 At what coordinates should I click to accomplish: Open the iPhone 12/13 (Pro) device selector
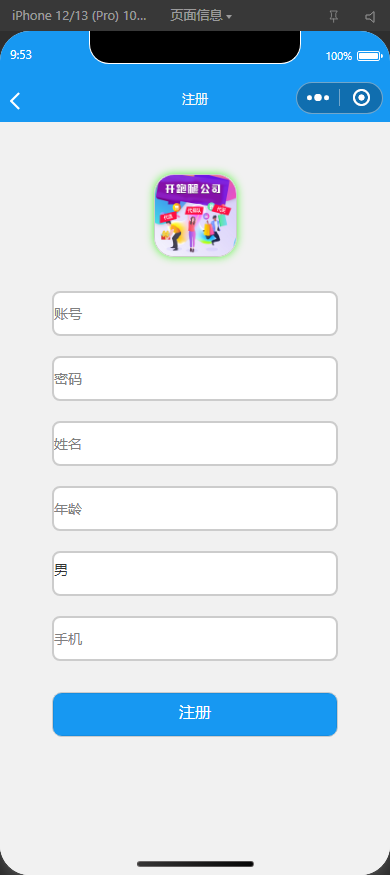pyautogui.click(x=79, y=16)
